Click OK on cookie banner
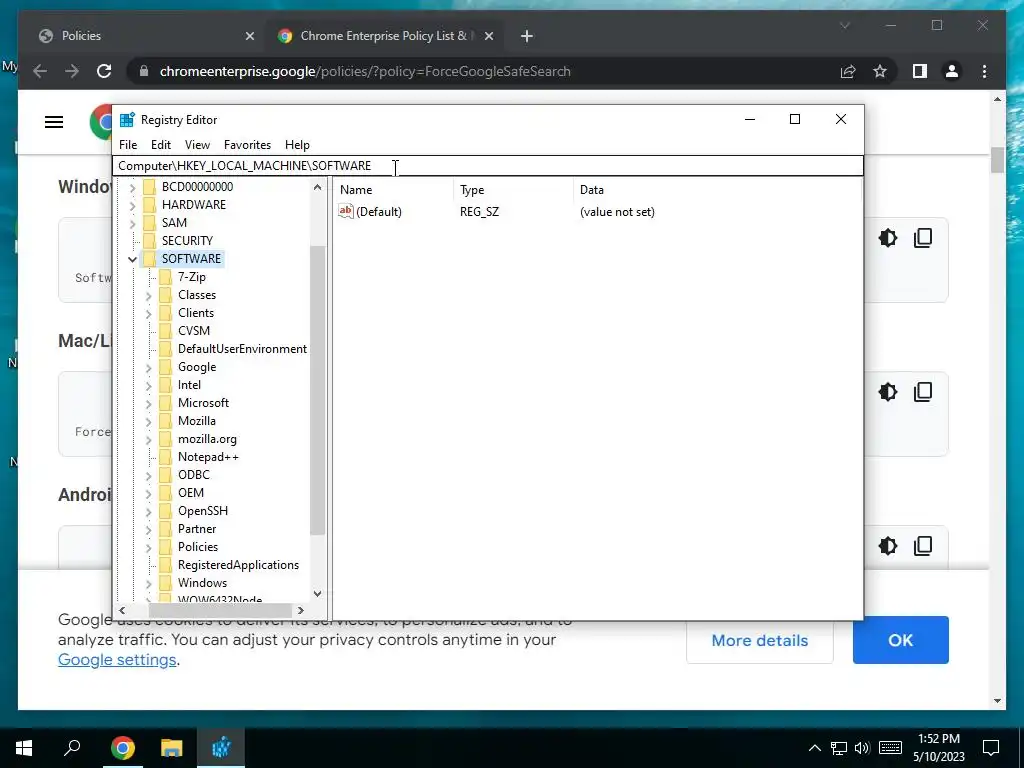Image resolution: width=1024 pixels, height=768 pixels. [x=901, y=640]
